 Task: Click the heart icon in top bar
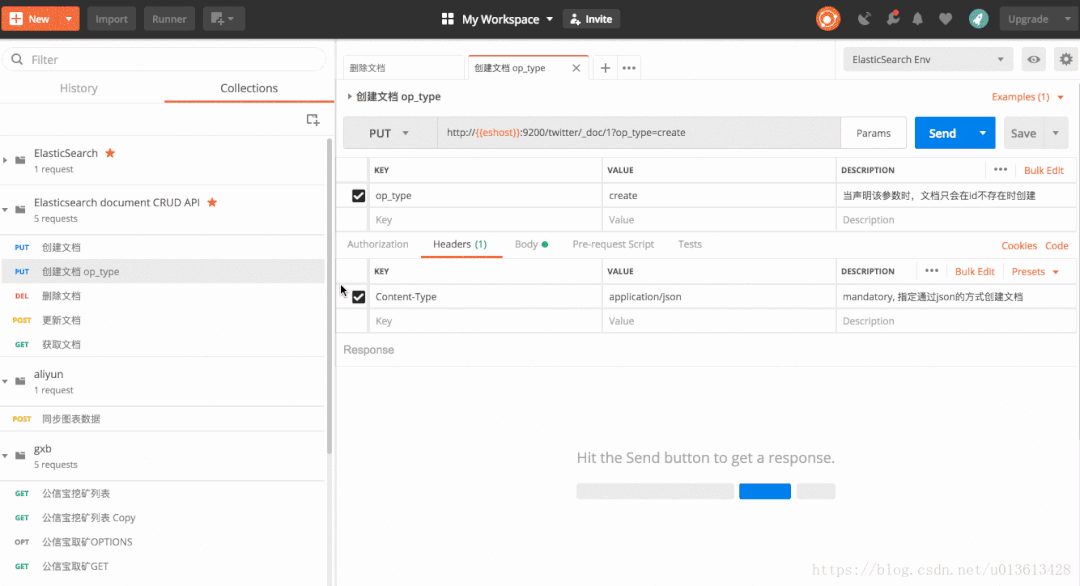pyautogui.click(x=945, y=19)
